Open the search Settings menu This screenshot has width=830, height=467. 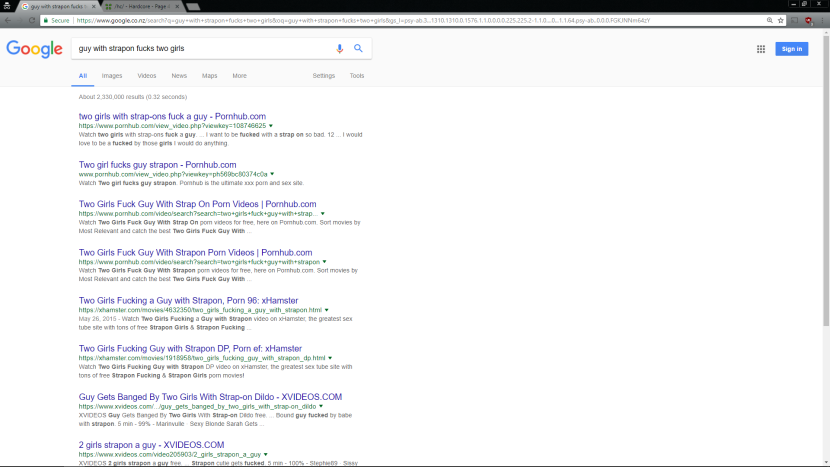pyautogui.click(x=323, y=76)
